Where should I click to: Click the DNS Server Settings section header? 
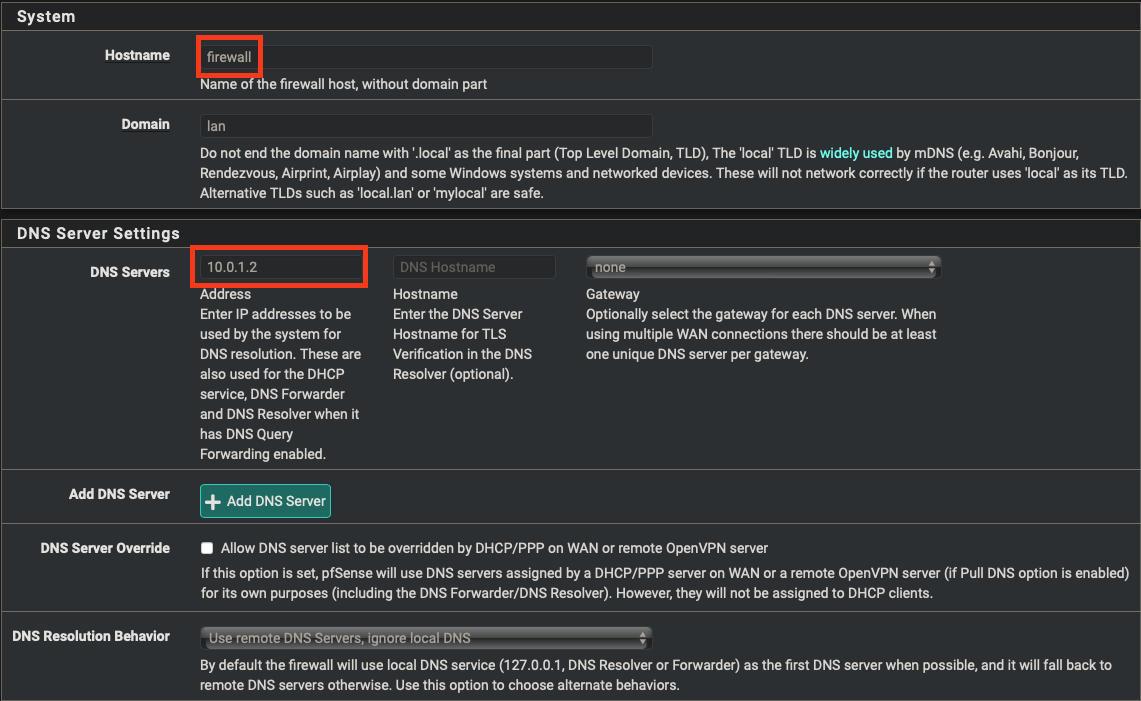click(x=98, y=233)
